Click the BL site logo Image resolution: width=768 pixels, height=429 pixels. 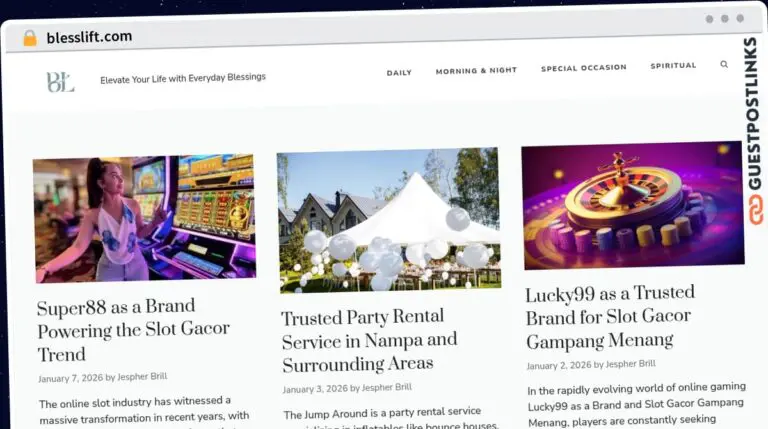[60, 82]
